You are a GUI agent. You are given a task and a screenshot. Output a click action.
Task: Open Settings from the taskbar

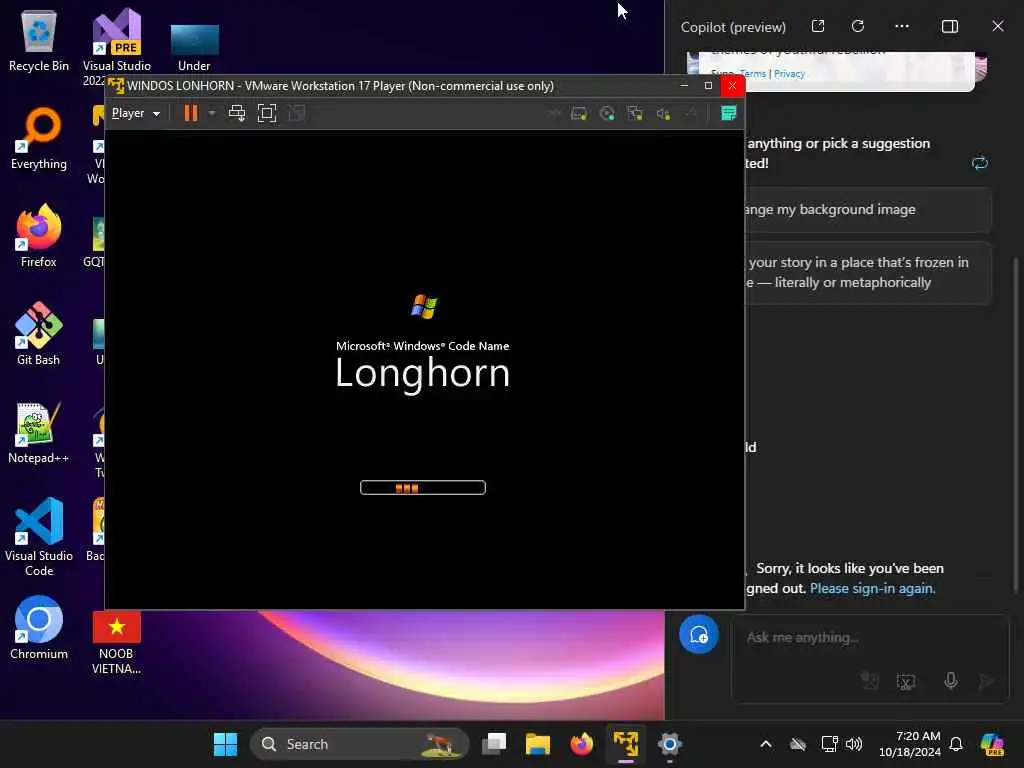tap(669, 744)
